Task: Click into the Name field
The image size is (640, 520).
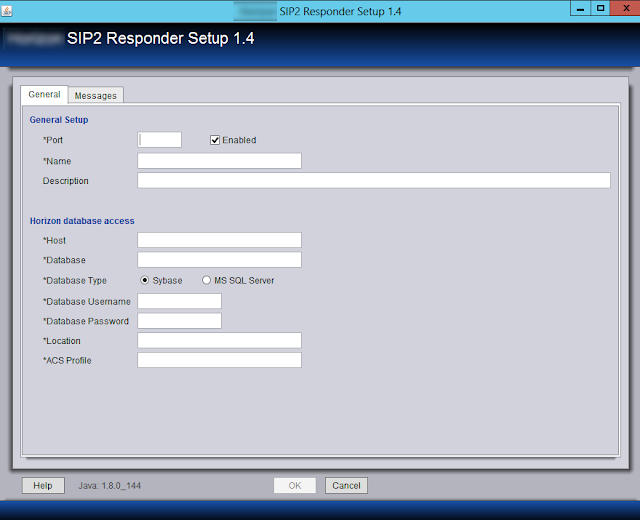Action: point(220,161)
